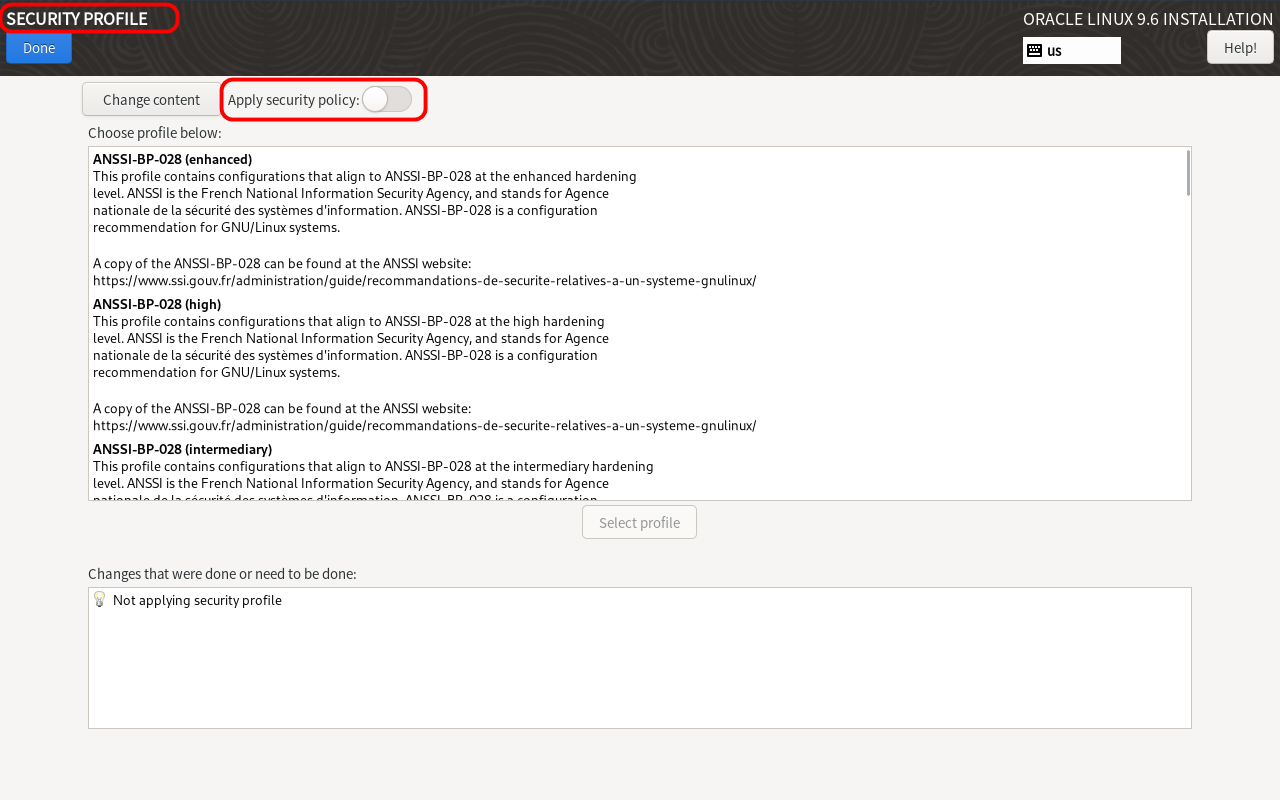Click the ORACLE LINUX 9.6 INSTALLATION label
1280x800 pixels.
(x=1148, y=19)
